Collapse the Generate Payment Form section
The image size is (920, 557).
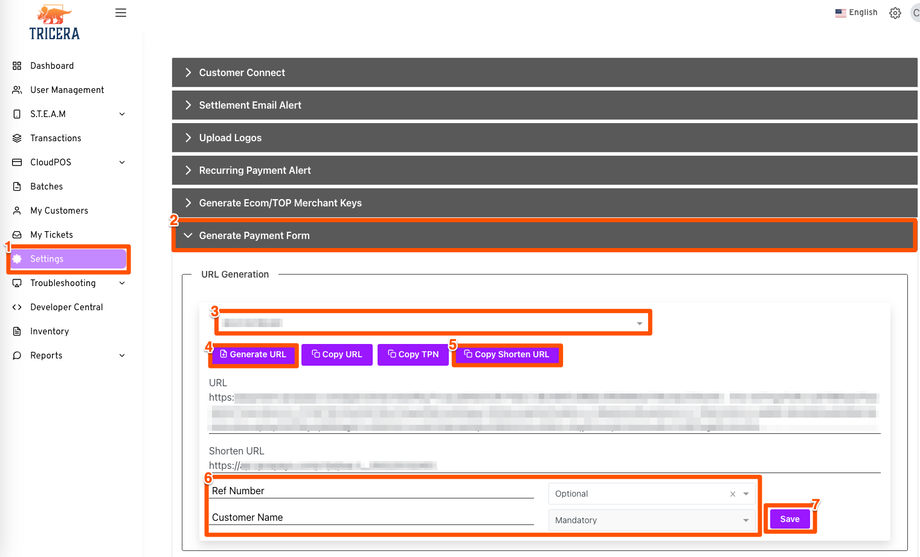coord(544,235)
